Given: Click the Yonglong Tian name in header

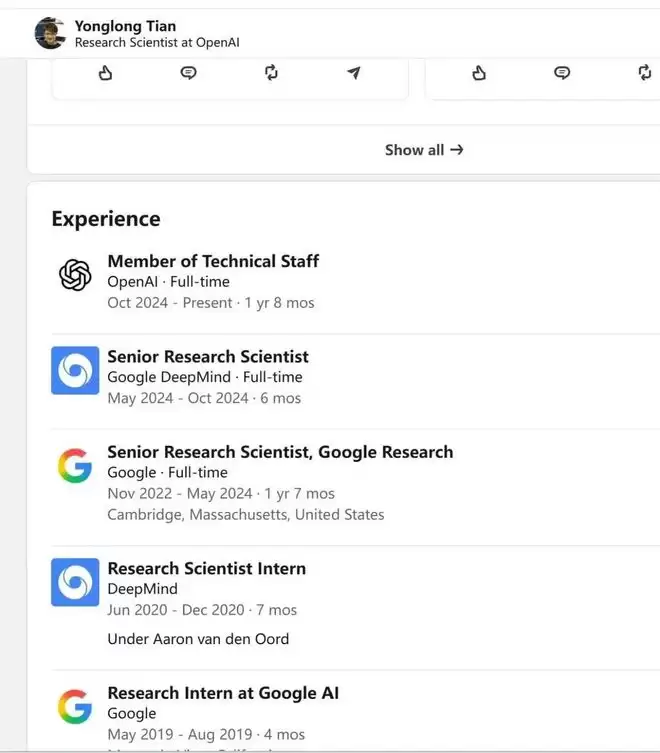Looking at the screenshot, I should 125,26.
